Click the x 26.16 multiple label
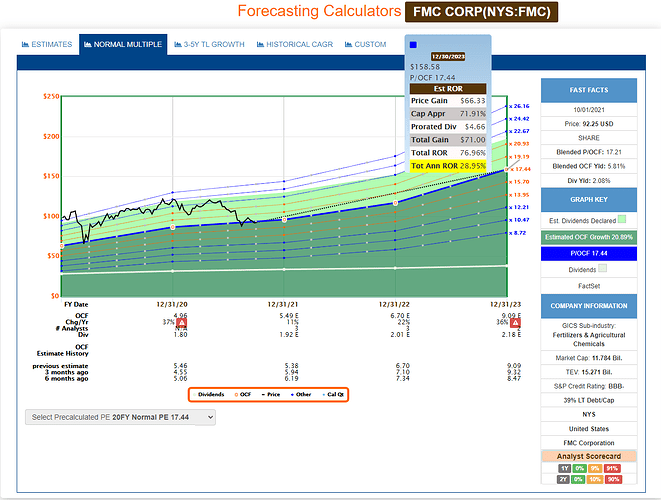This screenshot has height=500, width=661. pos(519,106)
